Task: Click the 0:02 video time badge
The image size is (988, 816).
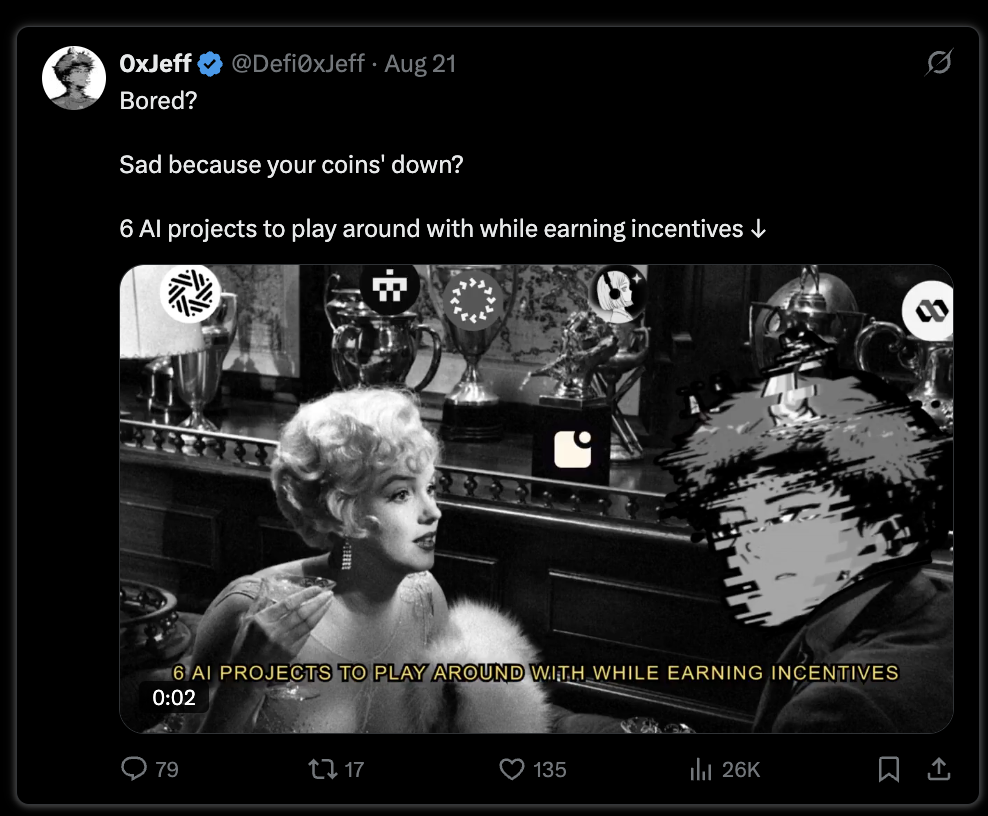Action: 174,698
